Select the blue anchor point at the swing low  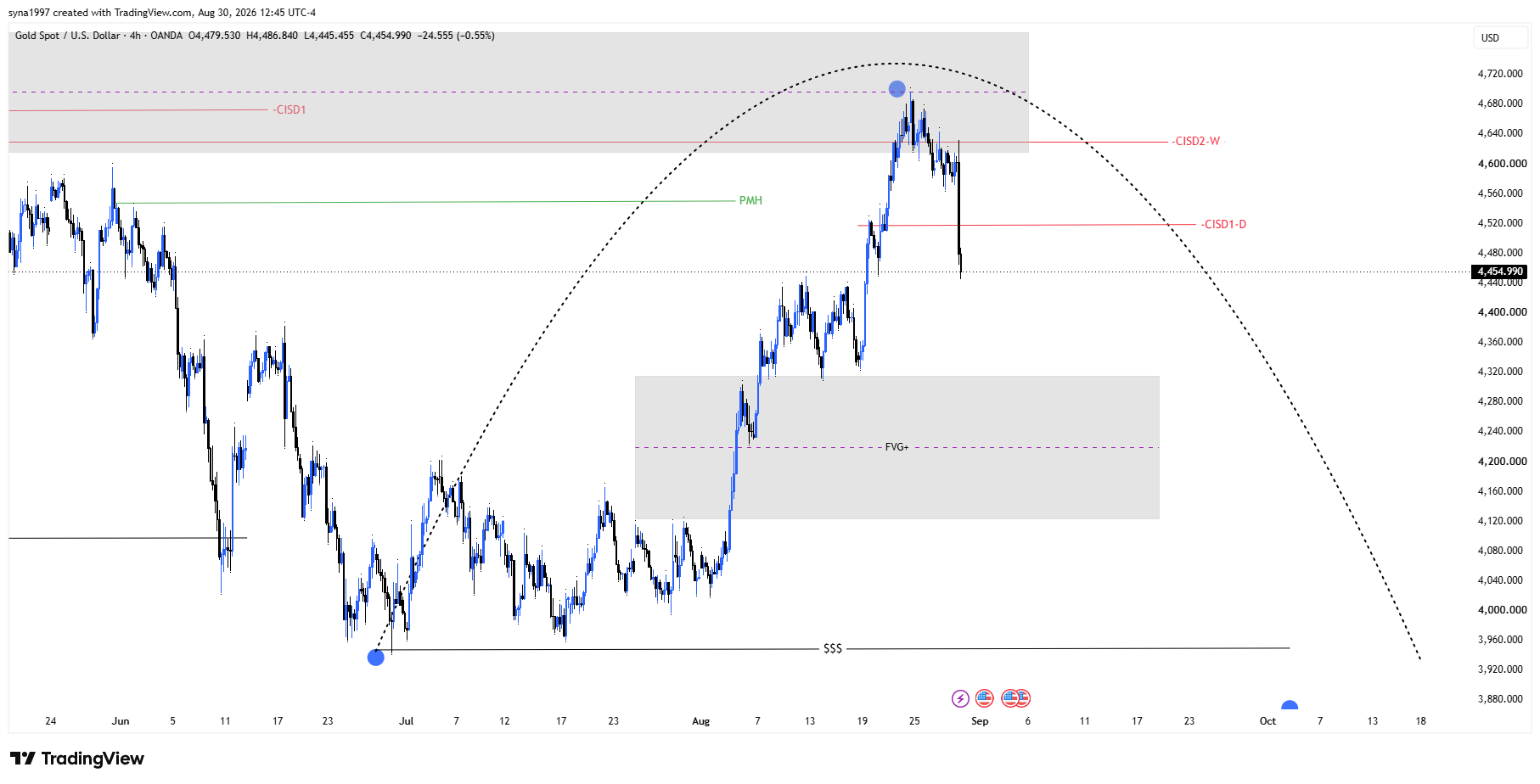[x=376, y=658]
